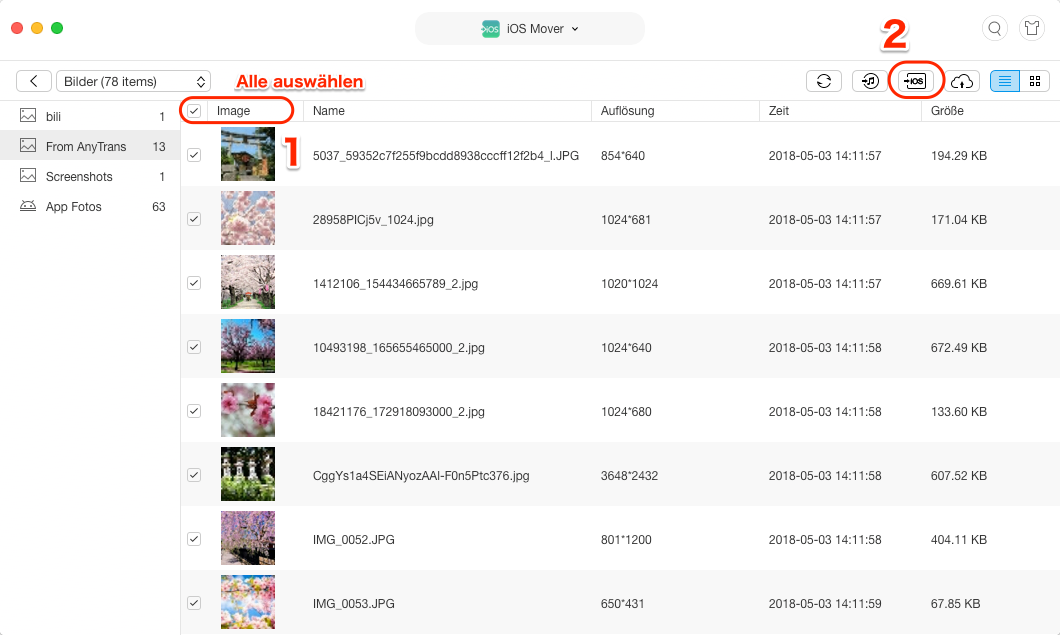Select the bili album in sidebar
The width and height of the screenshot is (1060, 635).
[x=90, y=116]
